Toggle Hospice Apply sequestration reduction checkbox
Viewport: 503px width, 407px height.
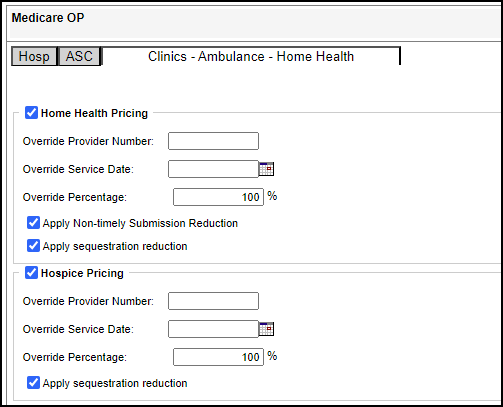pyautogui.click(x=33, y=383)
